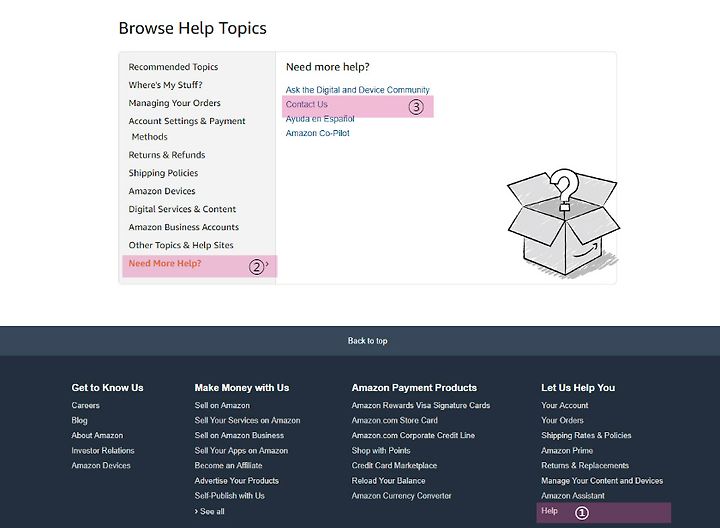This screenshot has height=528, width=720.
Task: Open Sell on Amazon Business link
Action: [239, 435]
